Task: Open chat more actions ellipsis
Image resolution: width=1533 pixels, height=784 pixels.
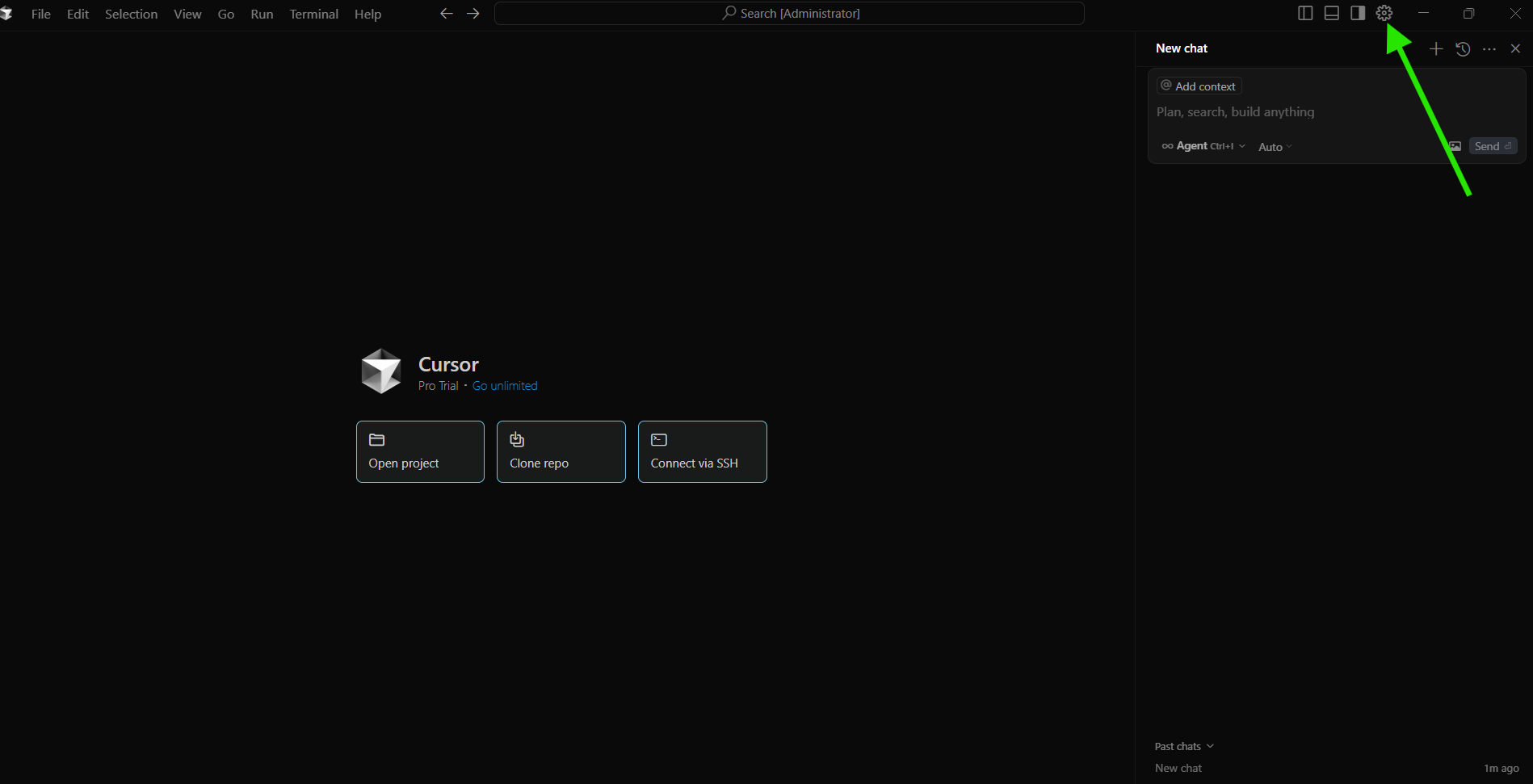Action: coord(1489,49)
